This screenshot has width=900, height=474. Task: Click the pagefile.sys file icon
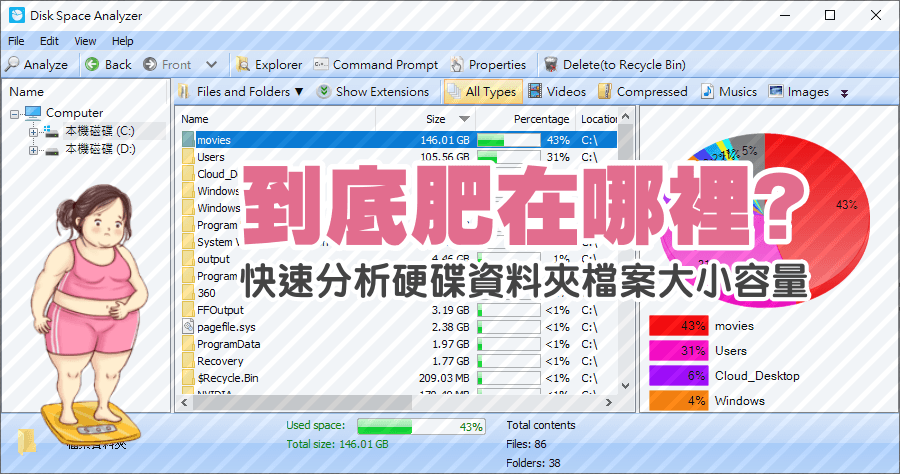pos(188,327)
